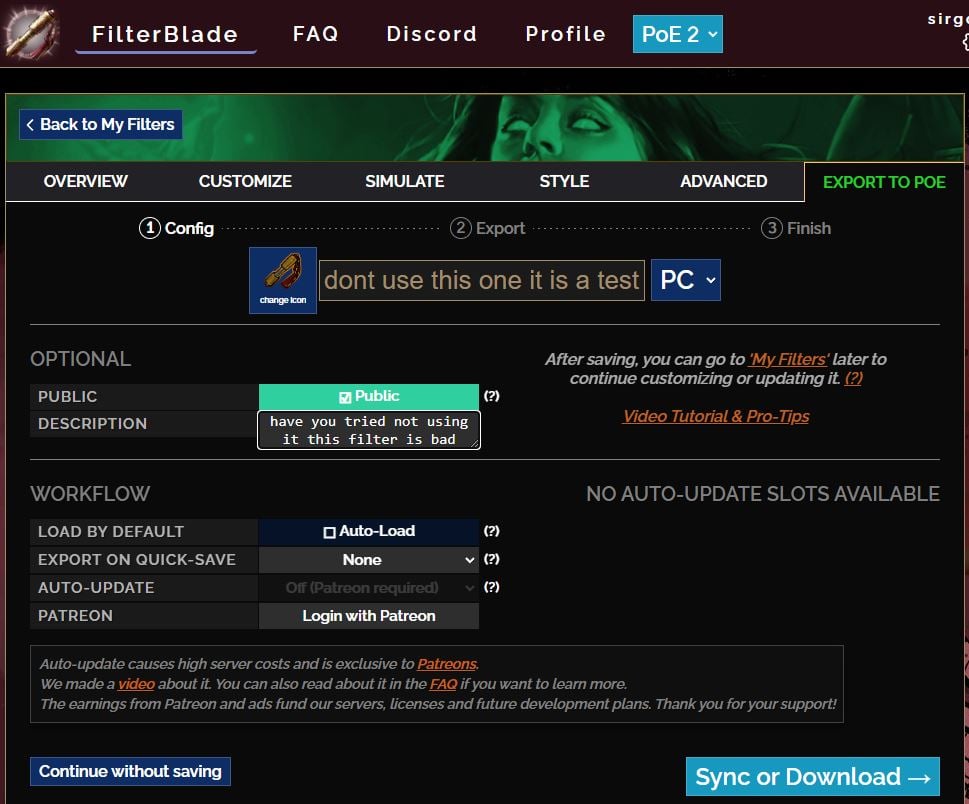The image size is (969, 804).
Task: Open the SIMULATE tab
Action: [x=404, y=181]
